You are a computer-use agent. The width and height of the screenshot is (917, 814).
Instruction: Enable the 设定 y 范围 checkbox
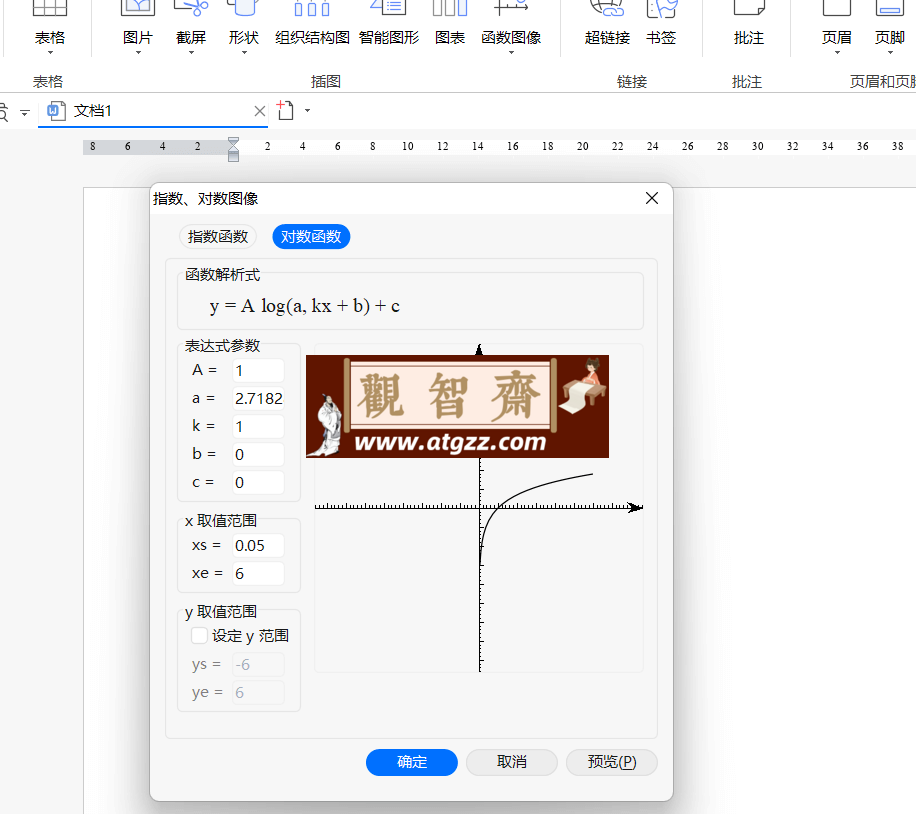click(x=199, y=636)
